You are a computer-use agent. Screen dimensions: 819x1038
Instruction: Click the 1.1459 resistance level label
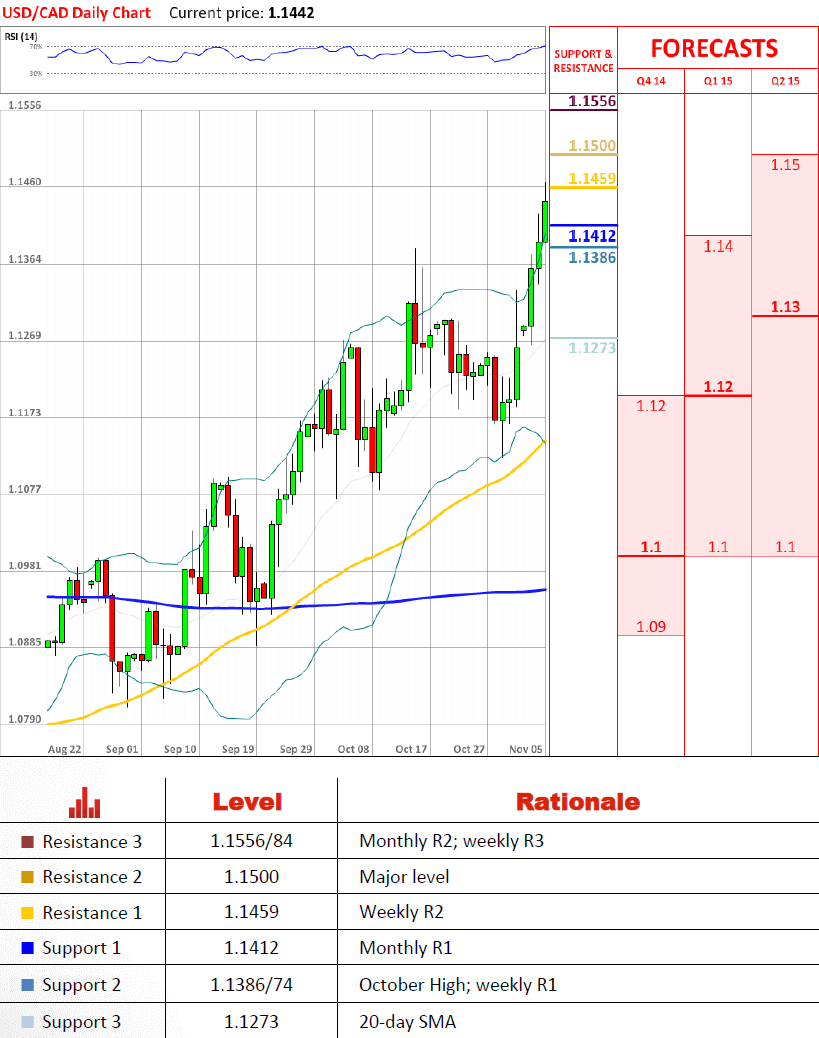592,179
